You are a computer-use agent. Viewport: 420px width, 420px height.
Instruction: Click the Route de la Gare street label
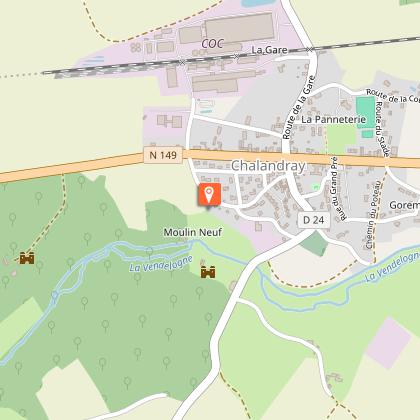(x=299, y=108)
